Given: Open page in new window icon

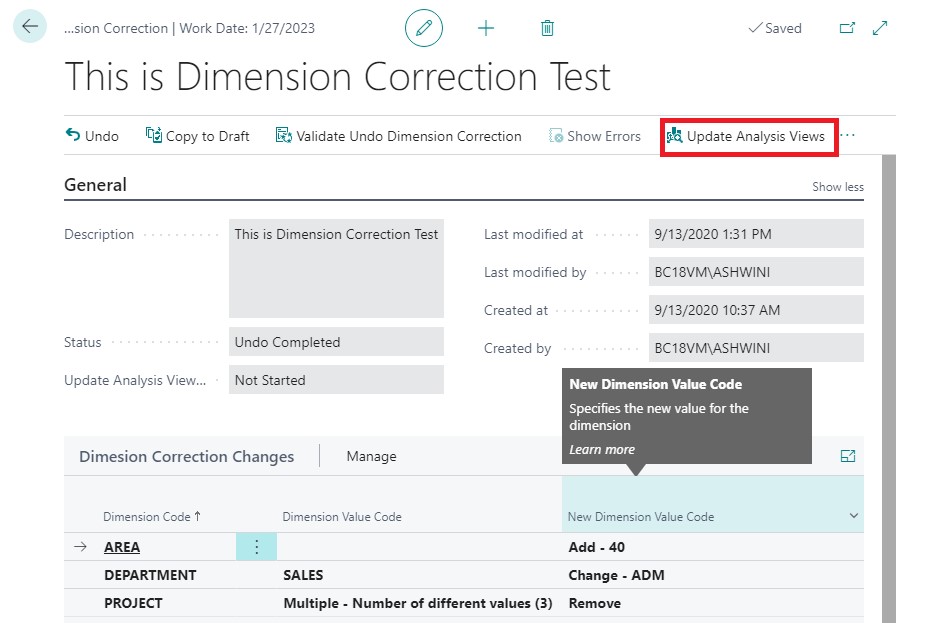Looking at the screenshot, I should pos(847,28).
